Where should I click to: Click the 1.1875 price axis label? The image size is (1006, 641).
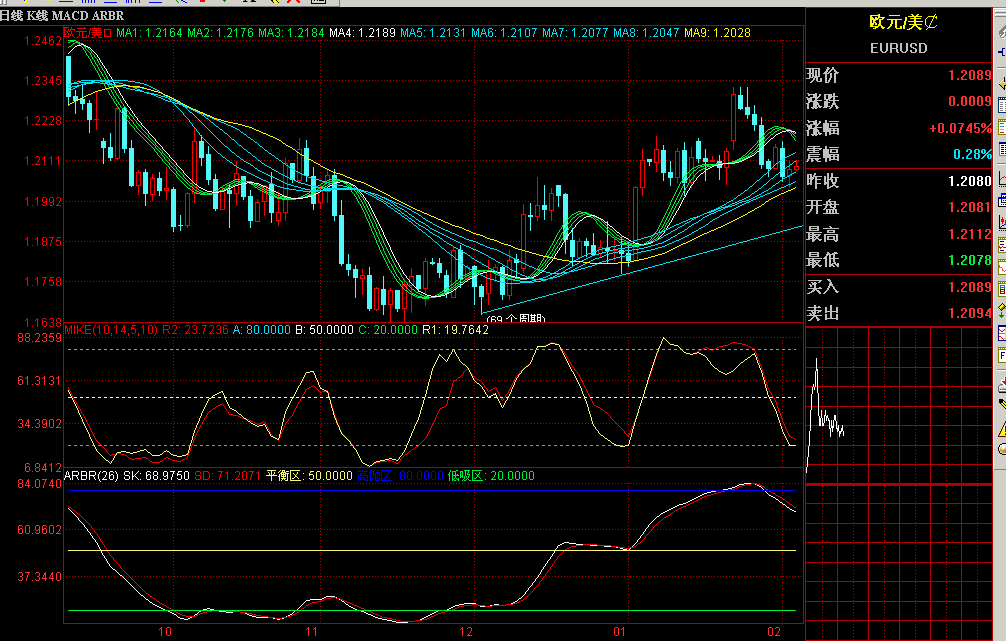[x=43, y=242]
